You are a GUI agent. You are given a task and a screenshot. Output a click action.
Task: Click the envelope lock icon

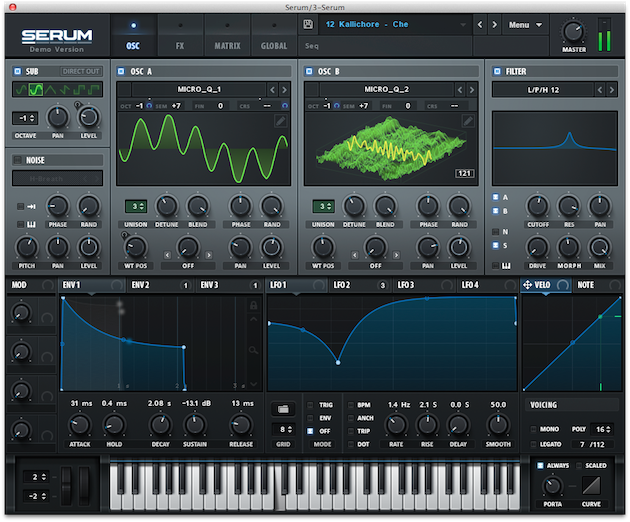pos(254,305)
